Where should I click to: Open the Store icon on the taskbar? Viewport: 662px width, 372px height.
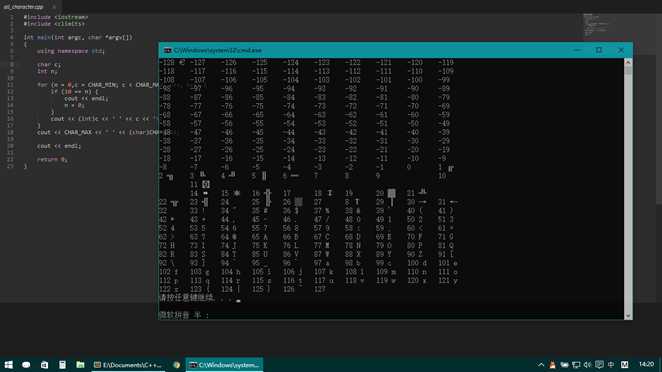[44, 364]
